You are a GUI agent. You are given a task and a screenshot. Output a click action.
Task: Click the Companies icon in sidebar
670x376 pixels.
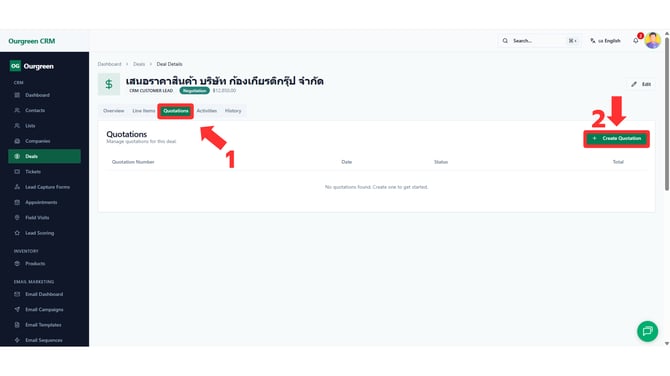(x=17, y=141)
